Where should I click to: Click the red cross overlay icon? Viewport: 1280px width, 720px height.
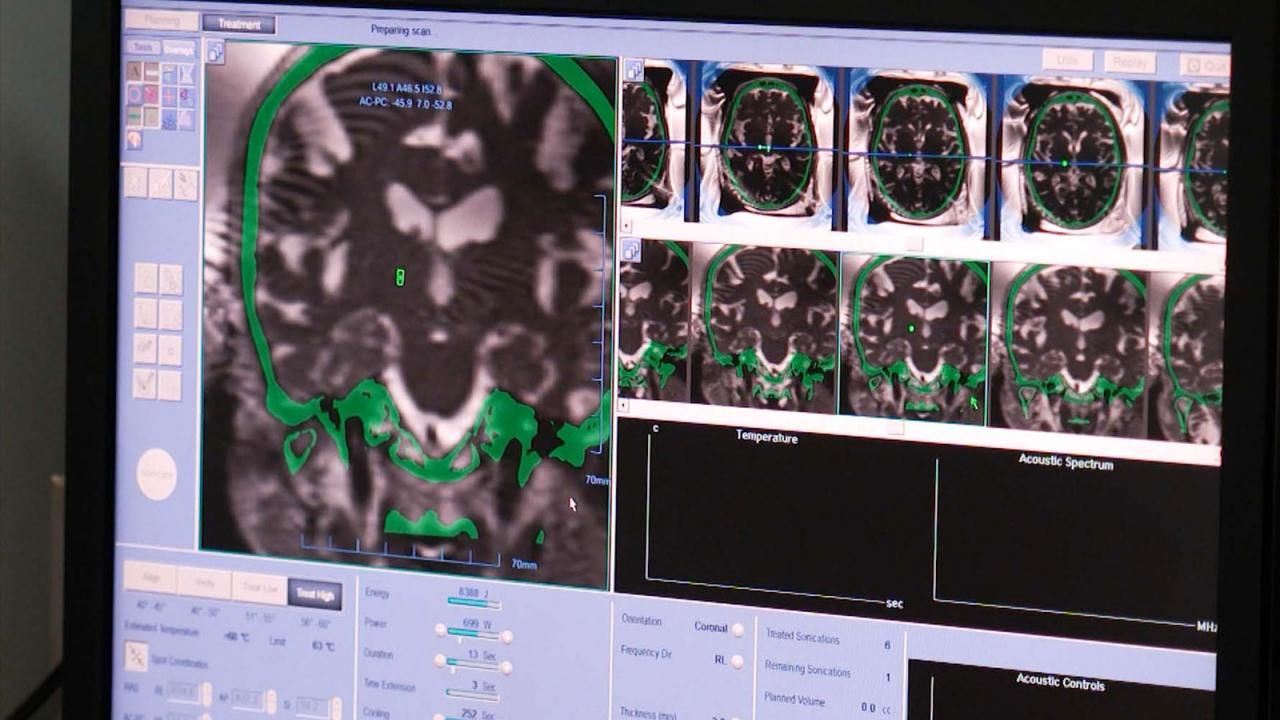169,96
